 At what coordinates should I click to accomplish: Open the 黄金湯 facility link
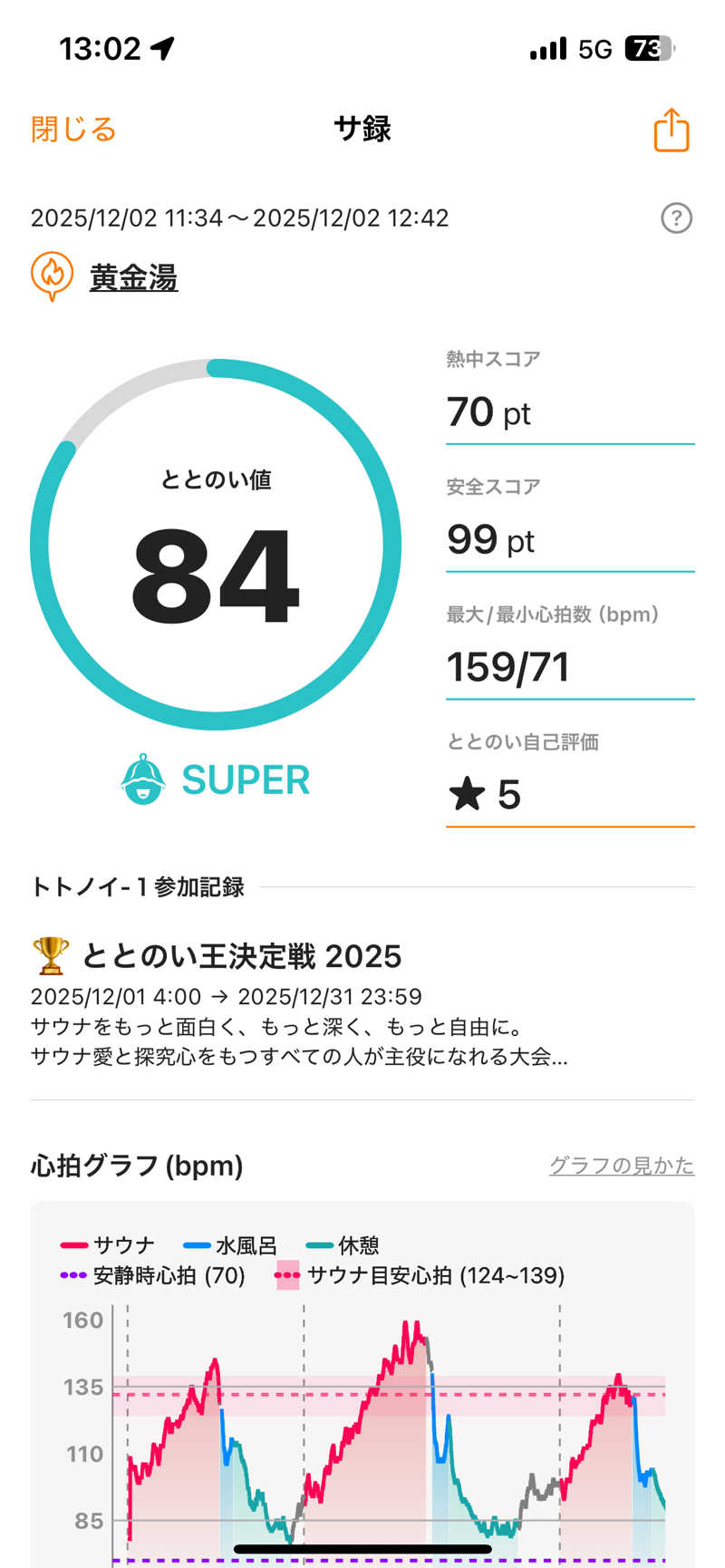133,277
